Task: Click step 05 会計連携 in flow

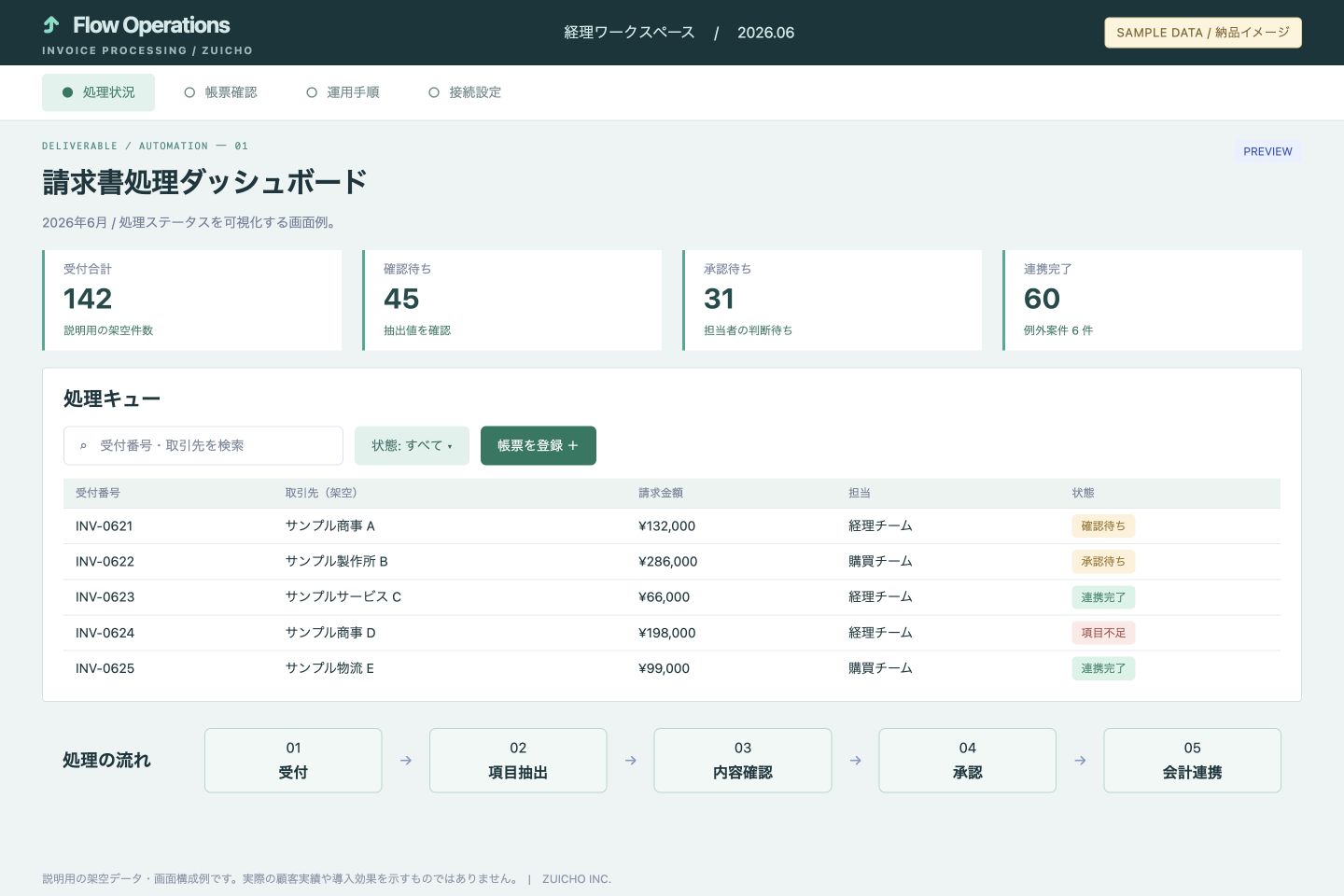Action: [1192, 761]
